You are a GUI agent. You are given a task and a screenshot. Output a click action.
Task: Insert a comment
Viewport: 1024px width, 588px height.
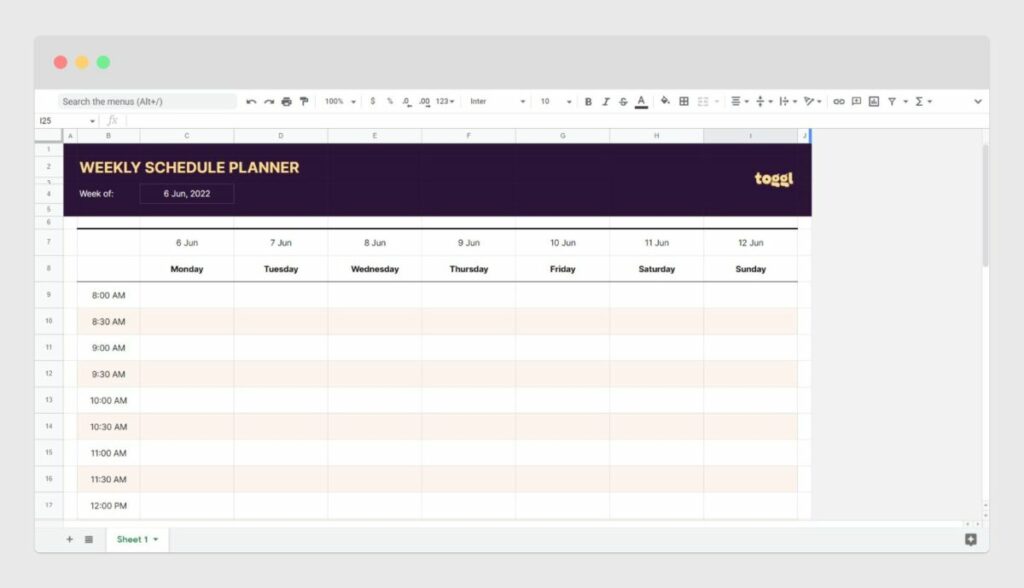click(857, 101)
